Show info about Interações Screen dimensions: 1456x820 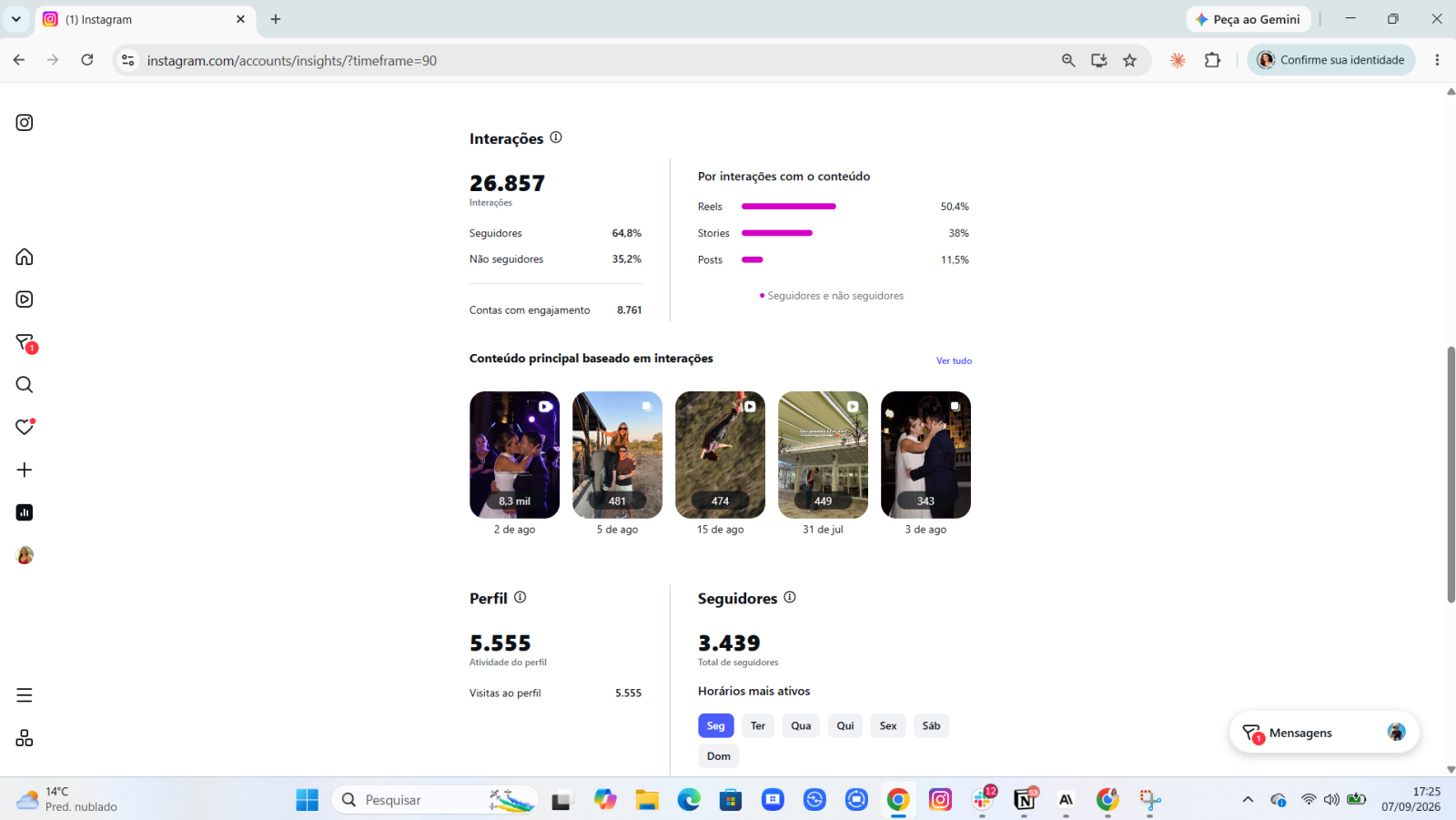pos(556,137)
